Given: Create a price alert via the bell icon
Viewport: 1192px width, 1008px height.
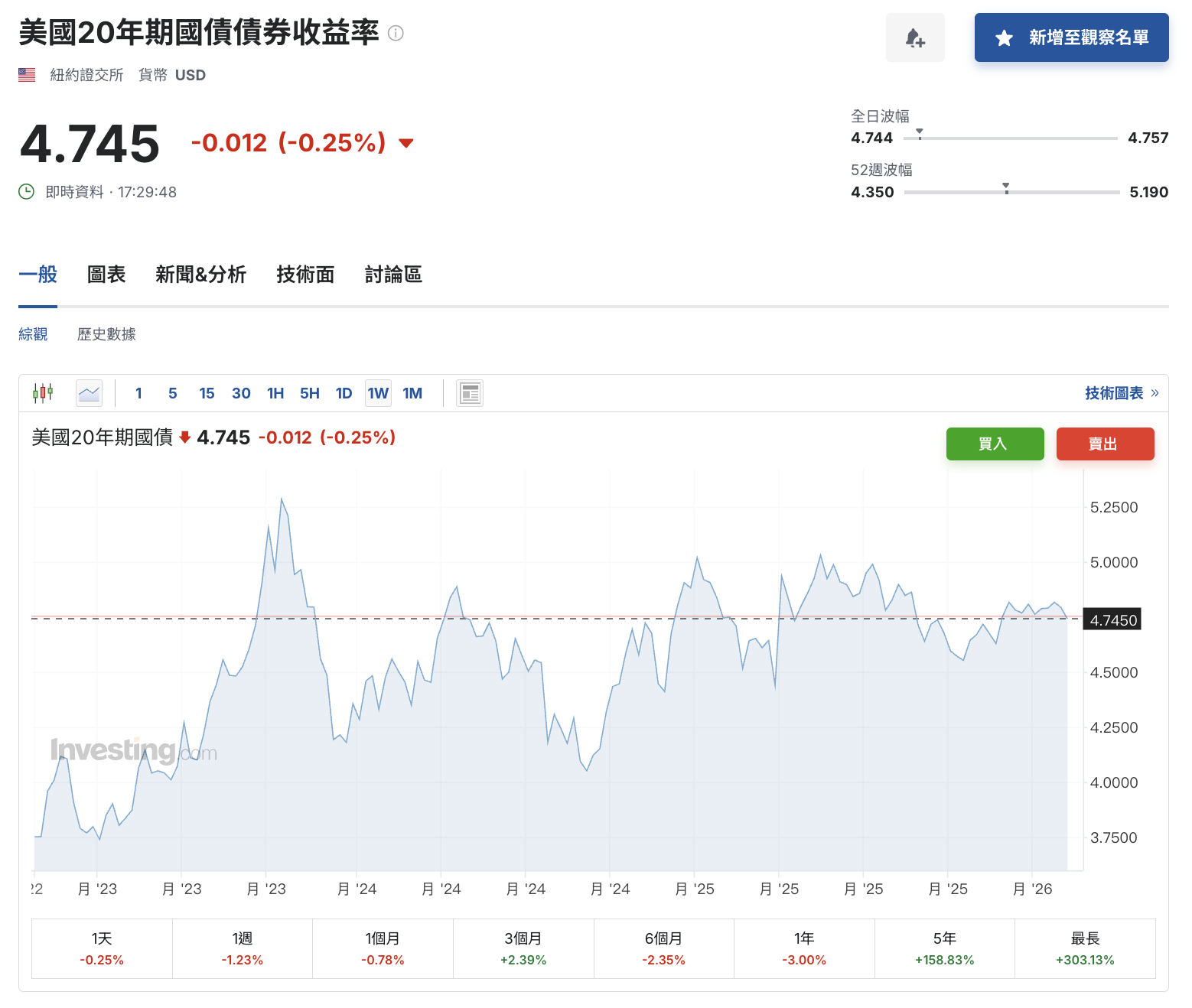Looking at the screenshot, I should pos(915,37).
